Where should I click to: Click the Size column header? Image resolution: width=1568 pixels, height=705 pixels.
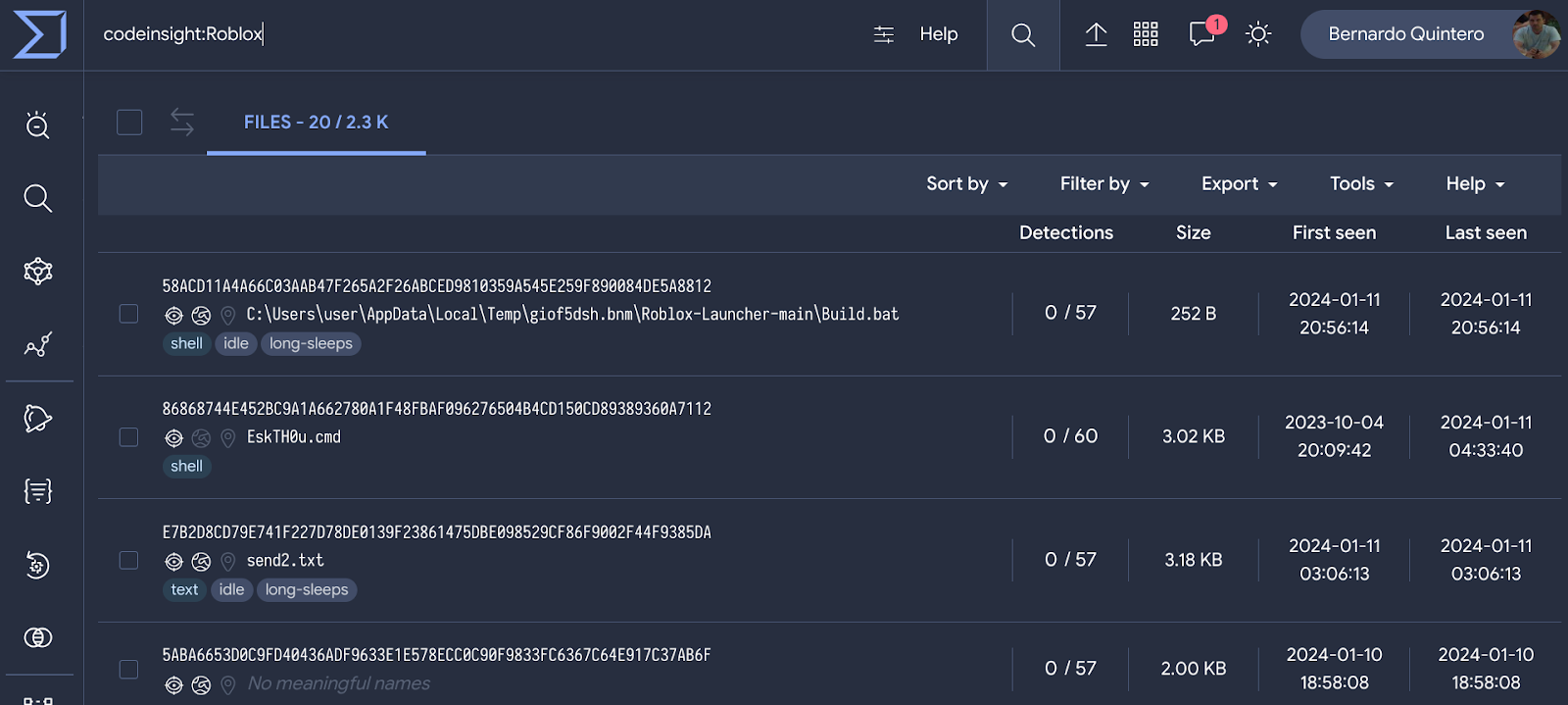pyautogui.click(x=1194, y=233)
